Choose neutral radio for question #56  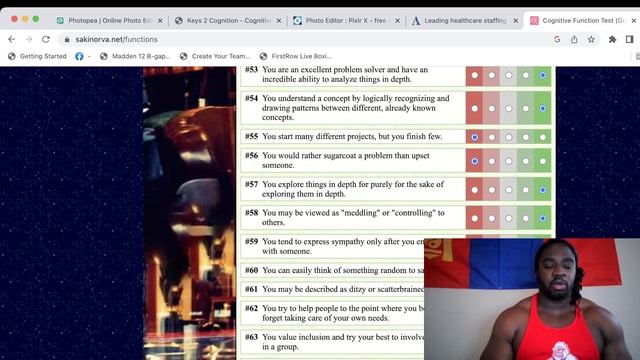pos(509,161)
